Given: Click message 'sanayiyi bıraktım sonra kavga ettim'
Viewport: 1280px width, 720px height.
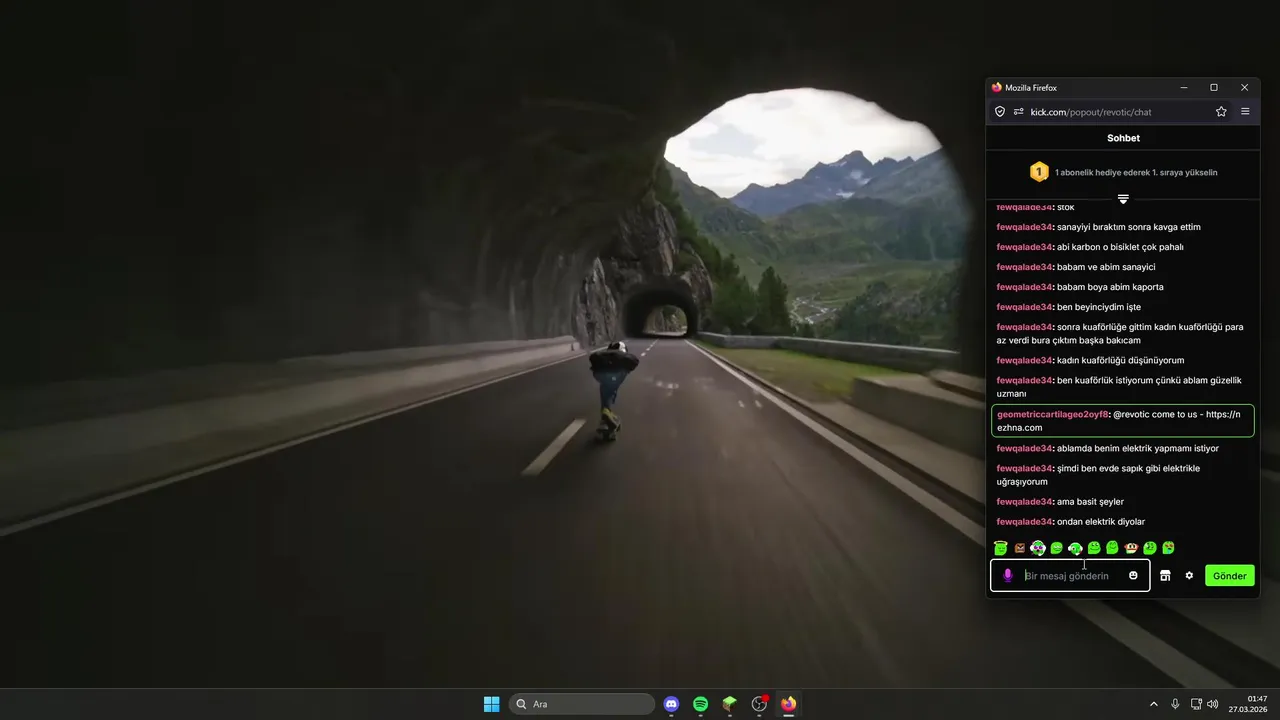Looking at the screenshot, I should point(1129,227).
